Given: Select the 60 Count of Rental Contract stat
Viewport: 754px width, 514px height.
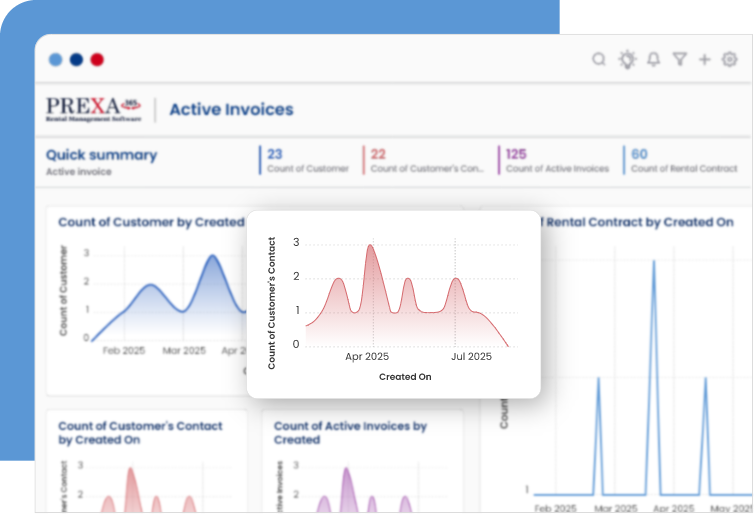Looking at the screenshot, I should click(683, 160).
